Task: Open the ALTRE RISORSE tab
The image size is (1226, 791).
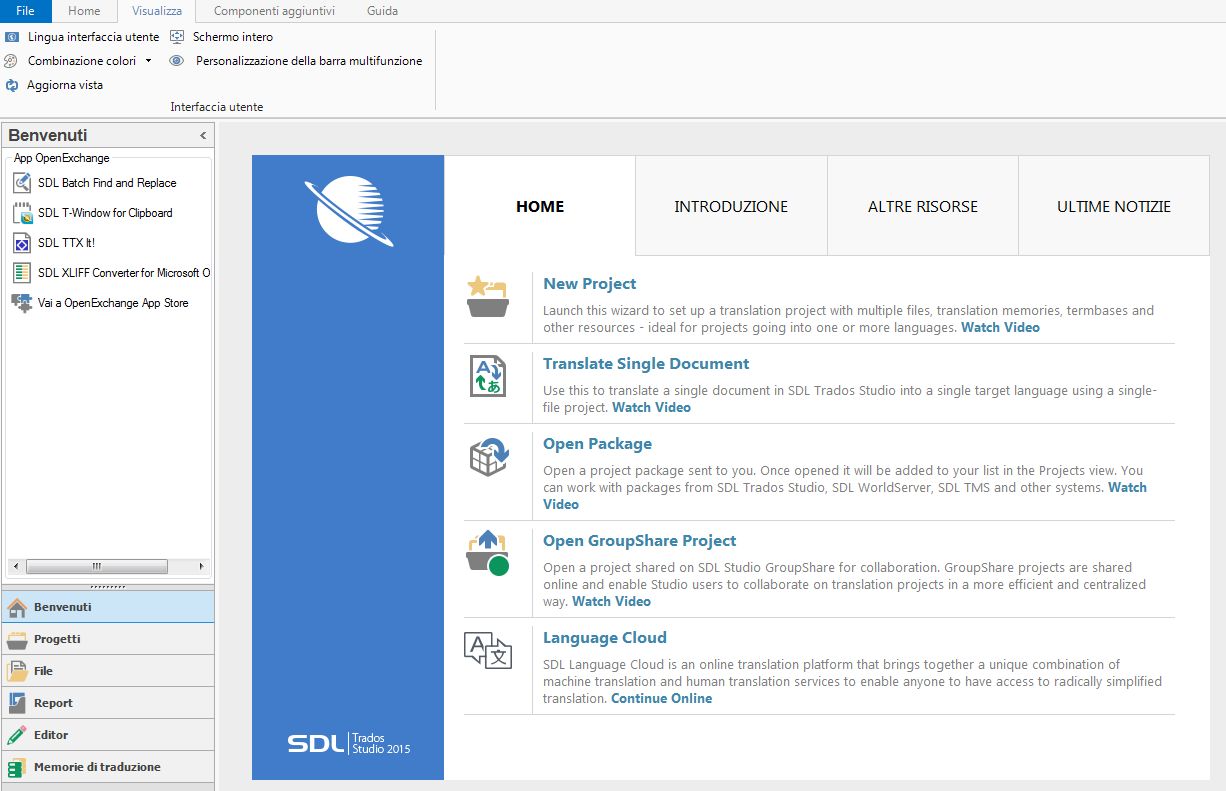Action: pos(923,206)
